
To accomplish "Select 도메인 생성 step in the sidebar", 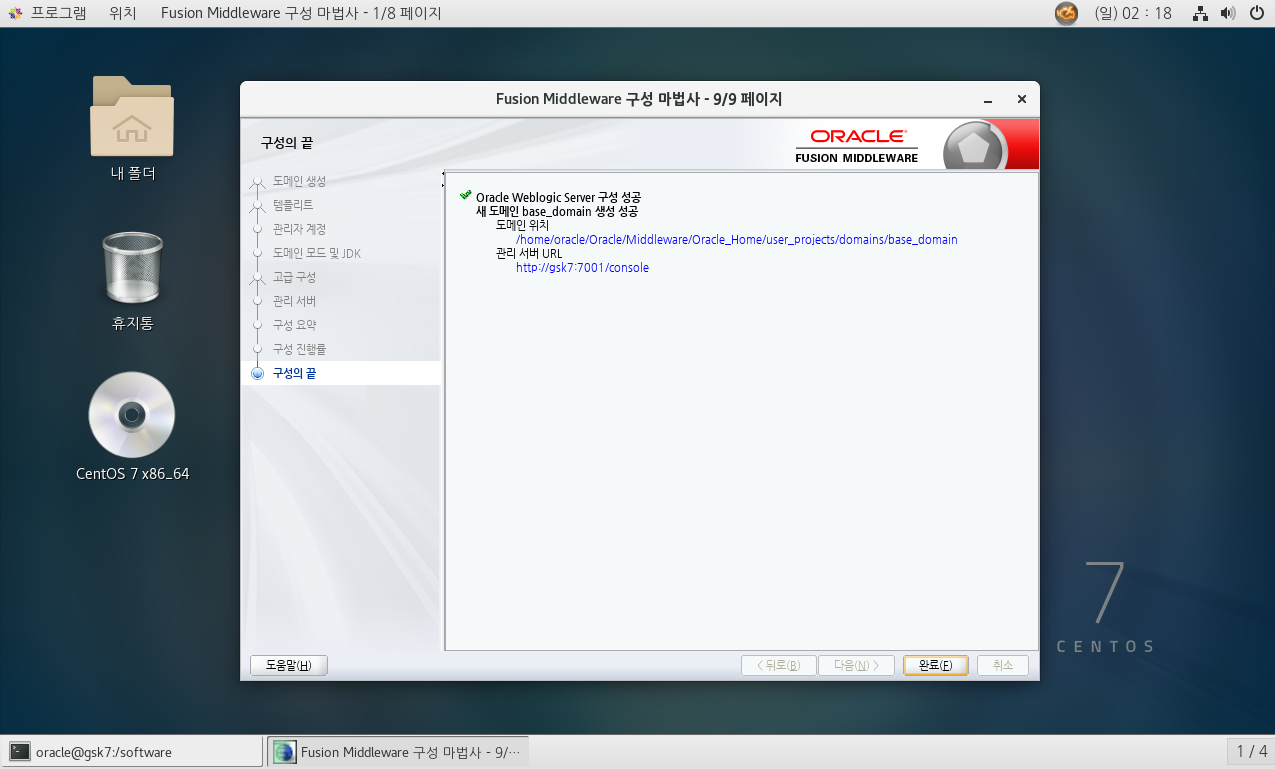I will pyautogui.click(x=299, y=181).
